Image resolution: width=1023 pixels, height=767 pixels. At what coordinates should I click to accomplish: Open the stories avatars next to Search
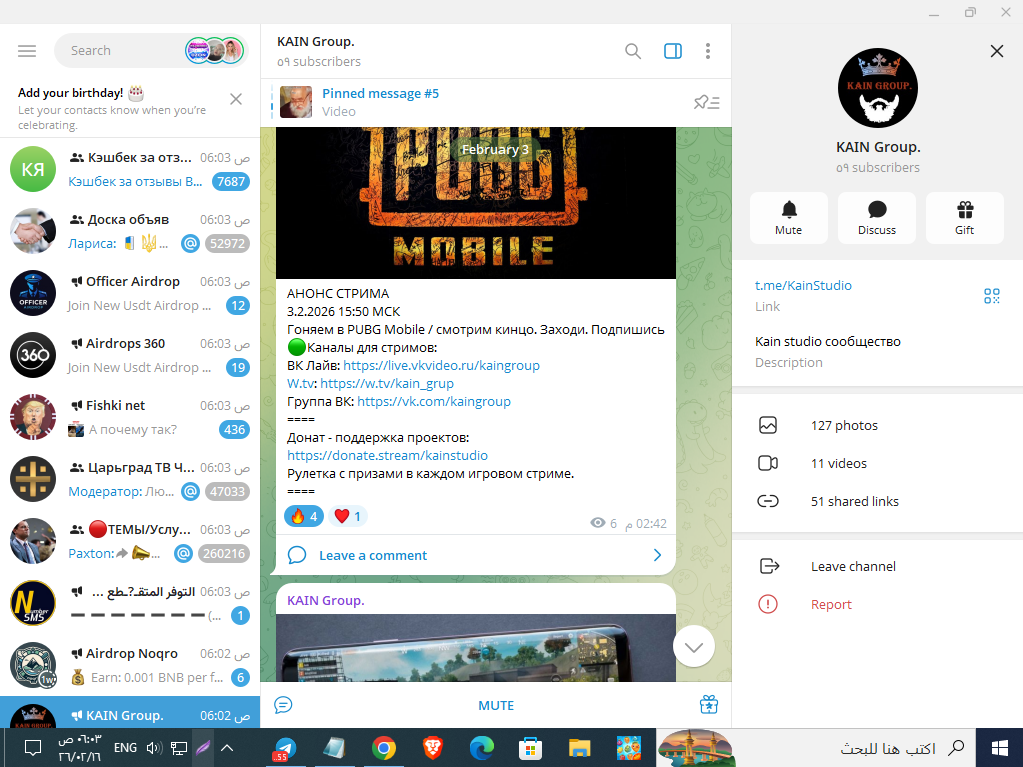(x=215, y=51)
